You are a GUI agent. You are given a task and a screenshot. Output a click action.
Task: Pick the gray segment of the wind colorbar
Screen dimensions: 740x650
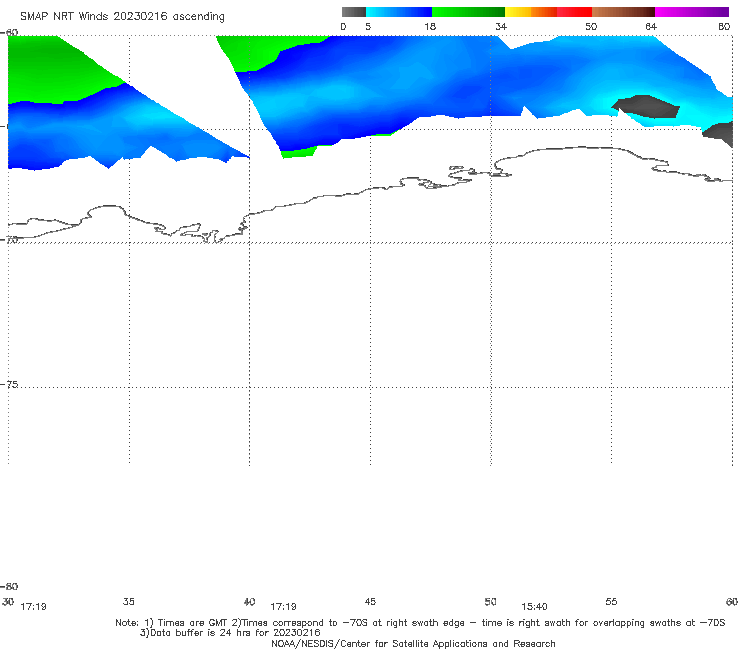353,12
